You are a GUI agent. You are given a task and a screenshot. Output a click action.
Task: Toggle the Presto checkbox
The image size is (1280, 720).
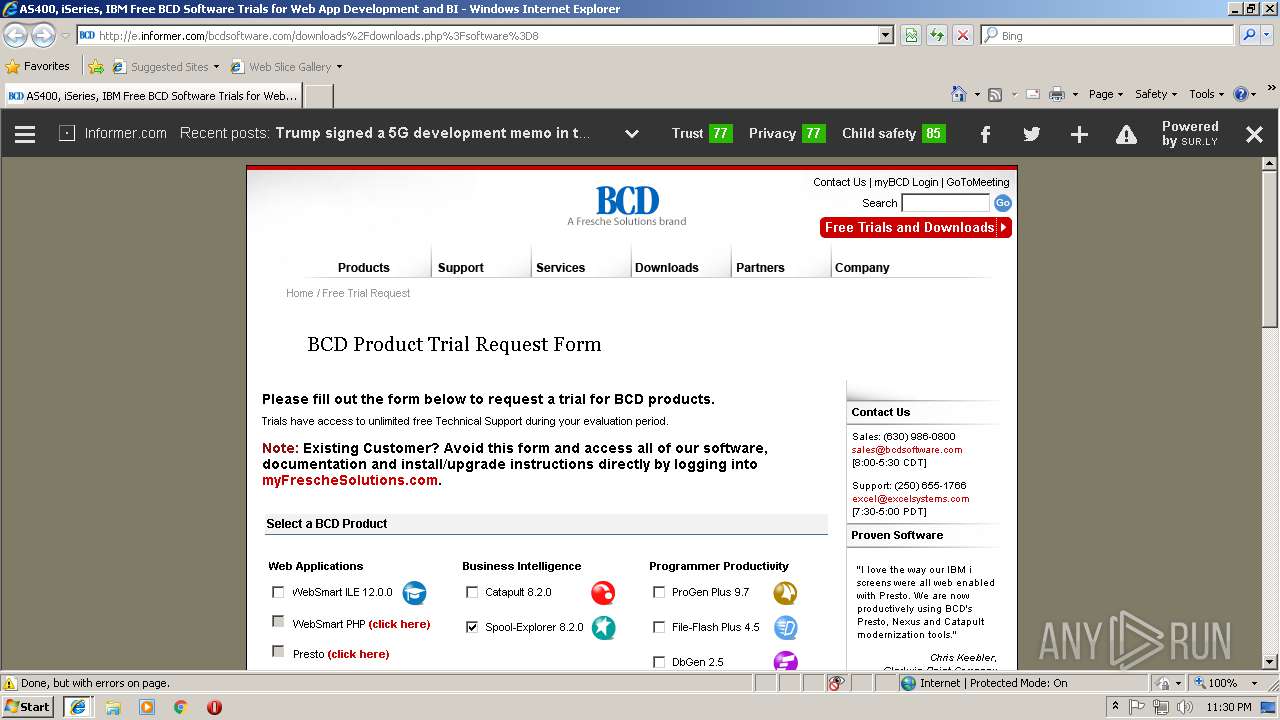pos(278,651)
